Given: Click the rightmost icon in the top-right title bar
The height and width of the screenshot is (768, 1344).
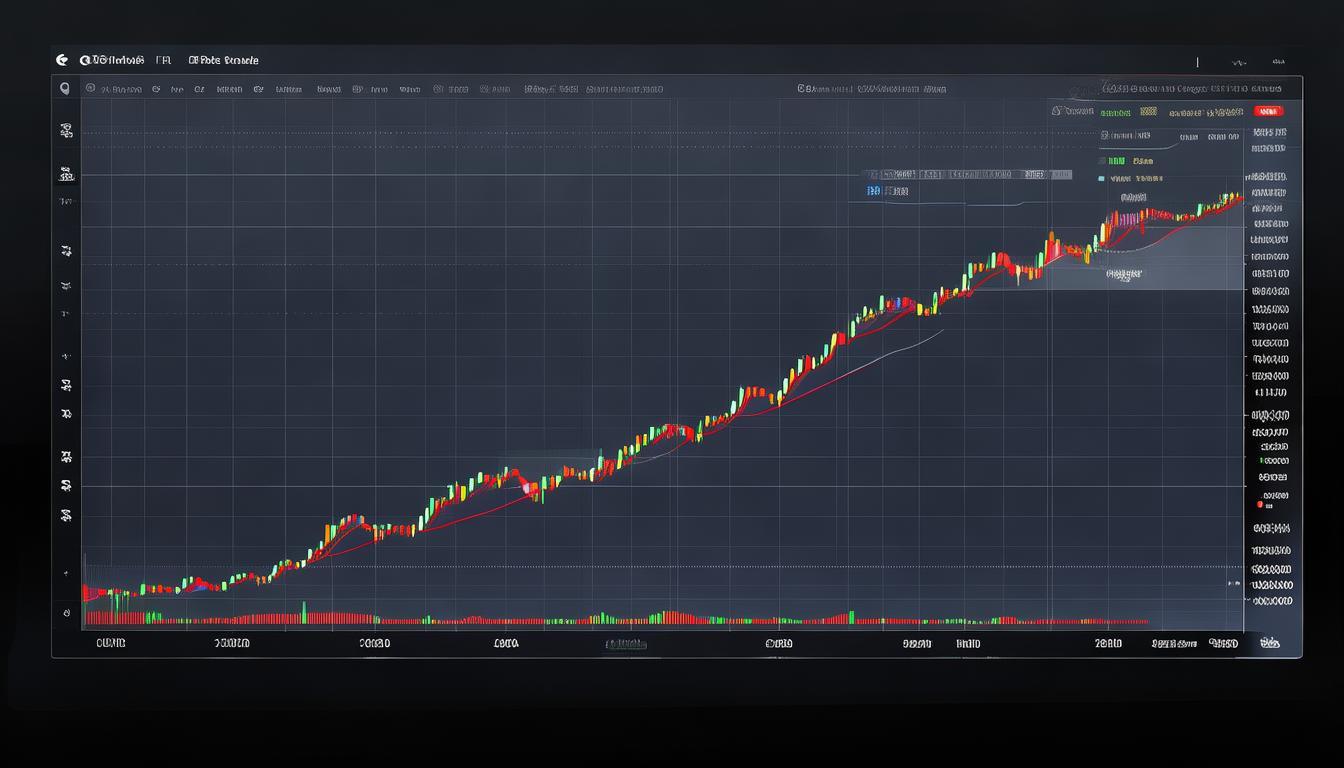Looking at the screenshot, I should coord(1275,61).
